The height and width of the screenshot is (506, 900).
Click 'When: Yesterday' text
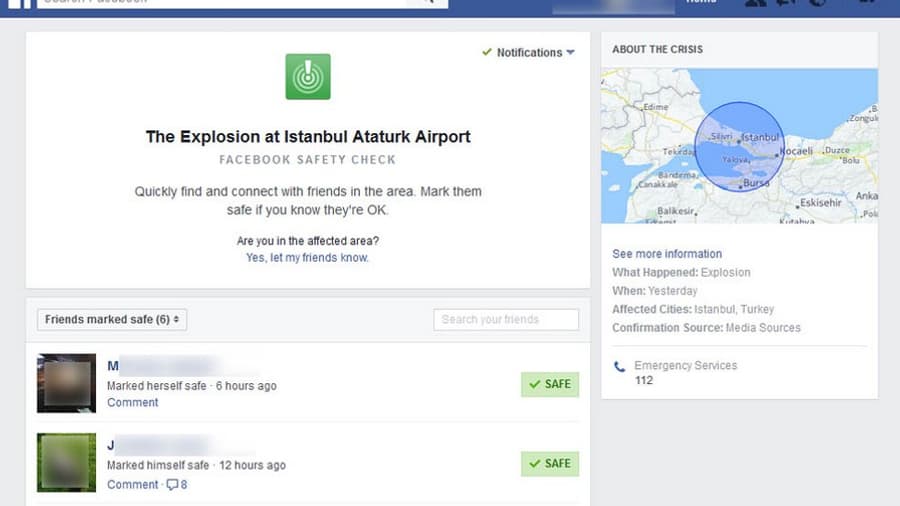coord(655,291)
